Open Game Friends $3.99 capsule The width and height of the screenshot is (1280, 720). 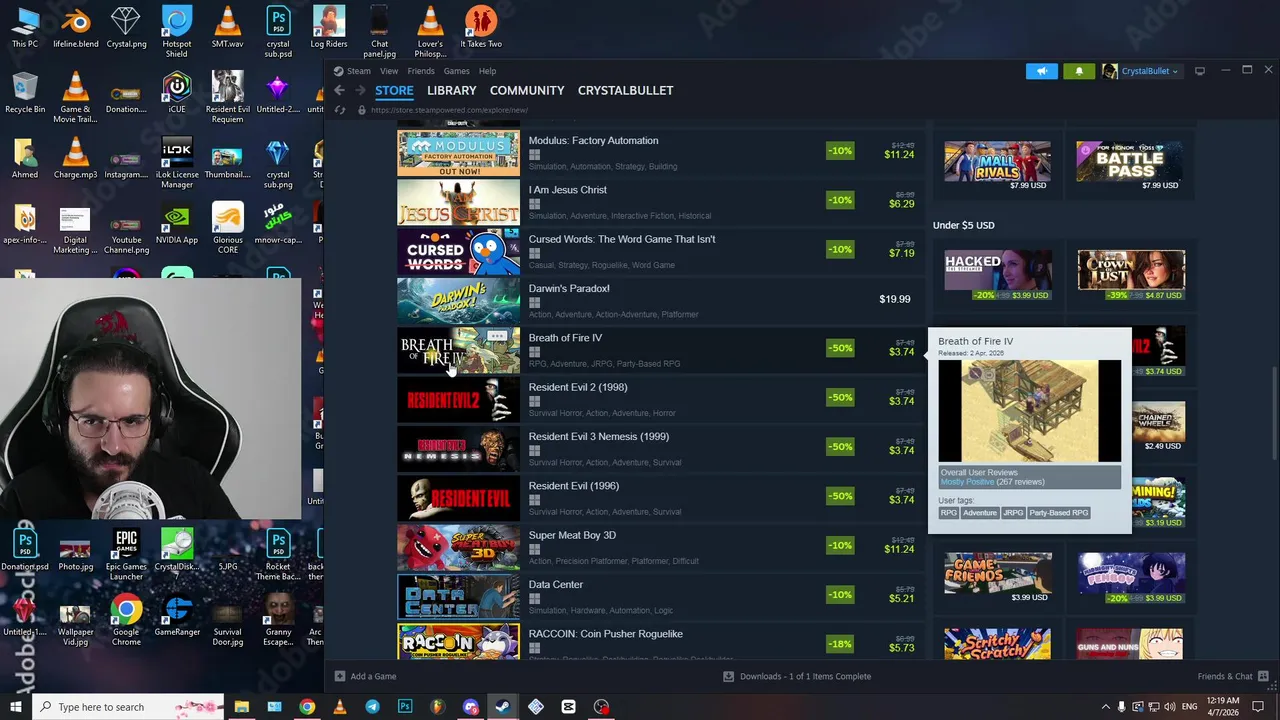pyautogui.click(x=998, y=578)
